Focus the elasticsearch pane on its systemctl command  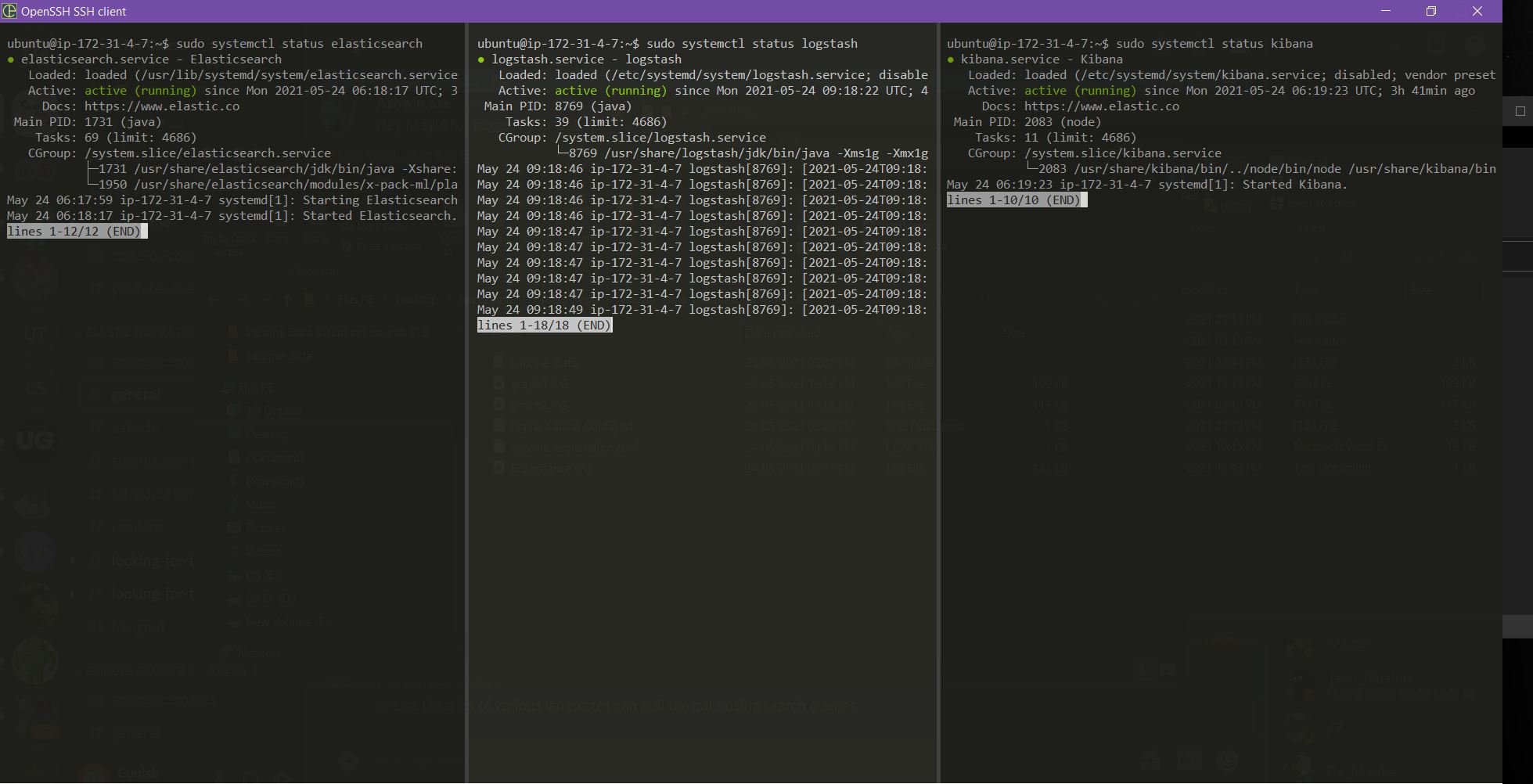point(299,44)
